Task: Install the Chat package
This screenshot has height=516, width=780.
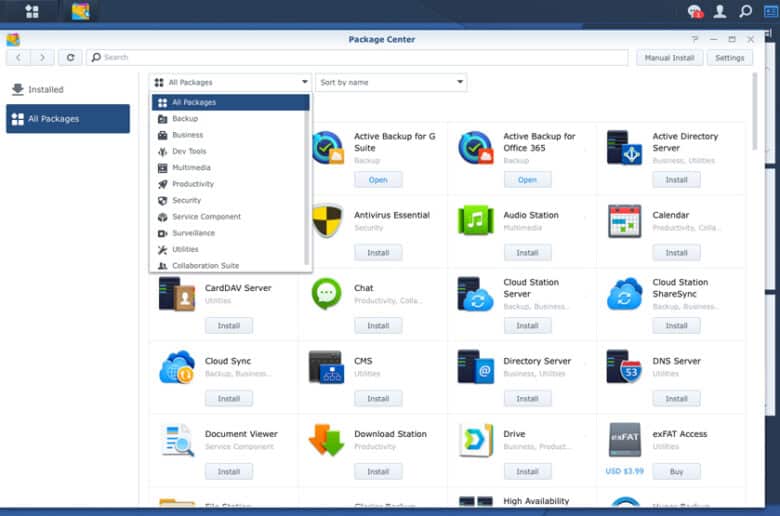Action: pos(378,326)
